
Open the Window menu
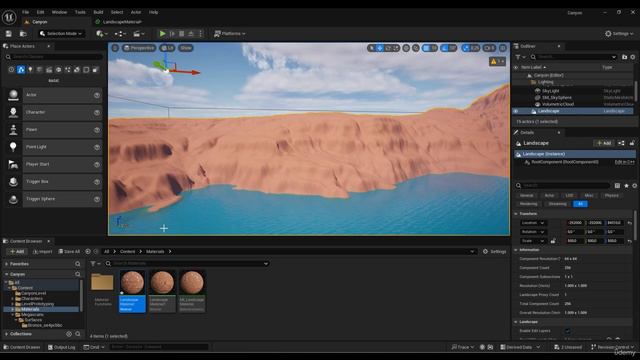60,12
